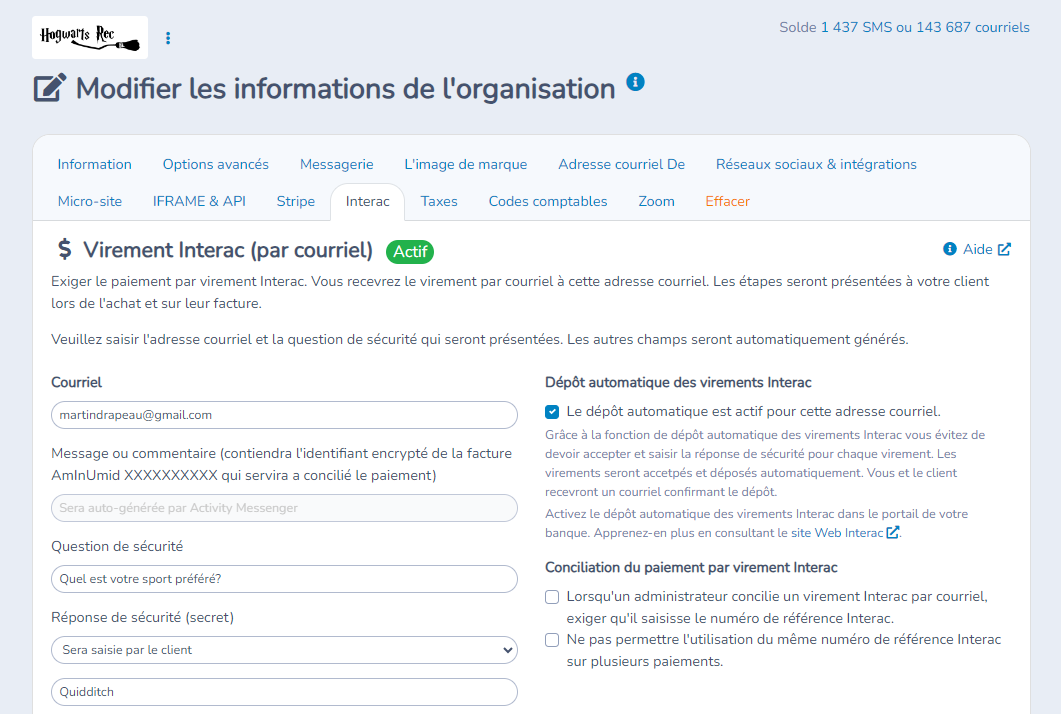Image resolution: width=1061 pixels, height=714 pixels.
Task: Click the info icon beside the page title
Action: [635, 82]
